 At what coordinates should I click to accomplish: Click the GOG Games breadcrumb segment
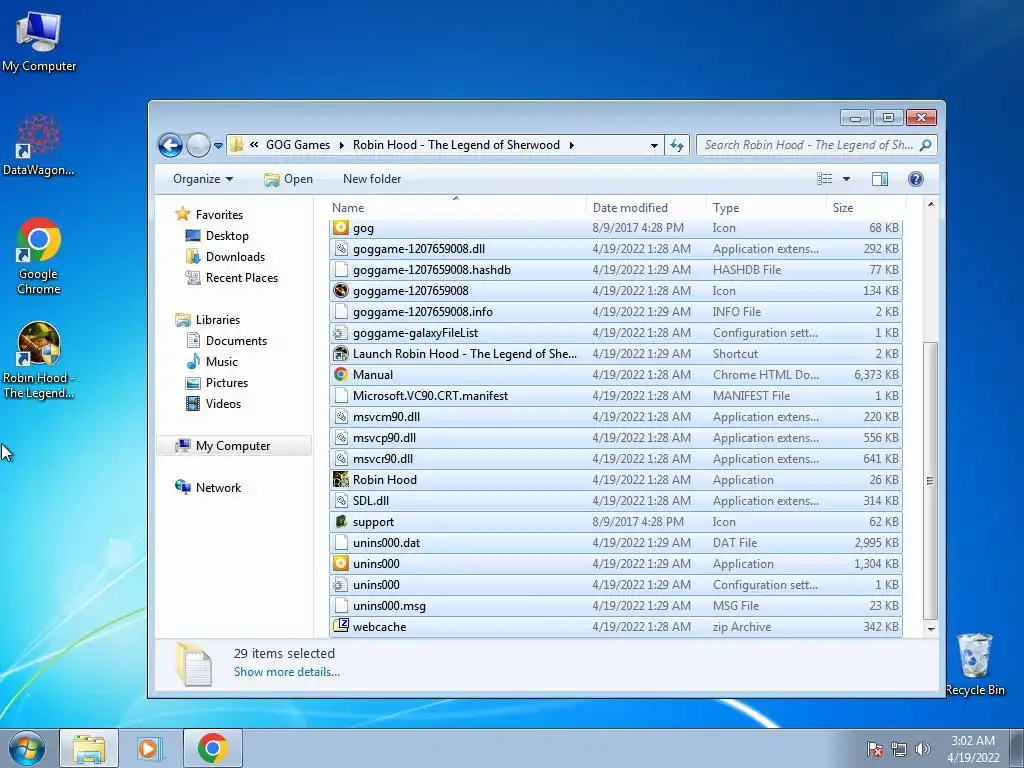coord(298,145)
